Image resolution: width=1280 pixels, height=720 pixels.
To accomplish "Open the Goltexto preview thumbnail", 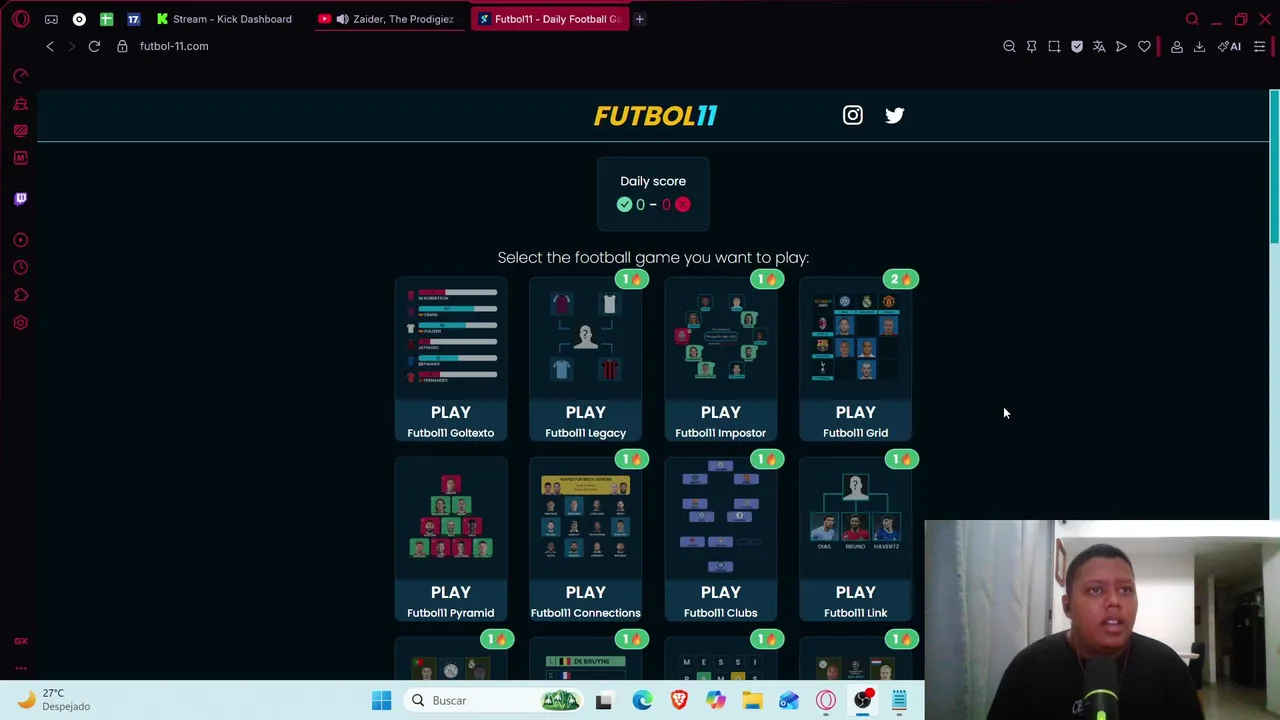I will pyautogui.click(x=451, y=337).
